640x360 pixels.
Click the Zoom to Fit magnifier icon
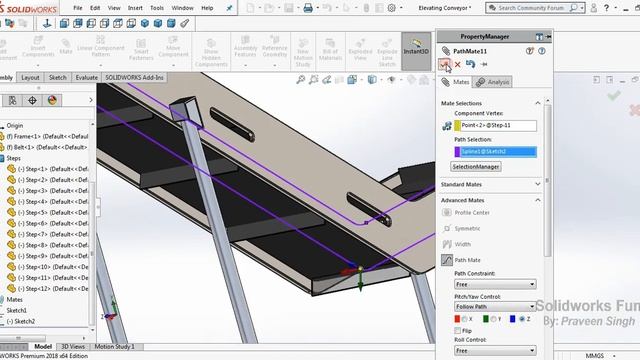(x=301, y=80)
